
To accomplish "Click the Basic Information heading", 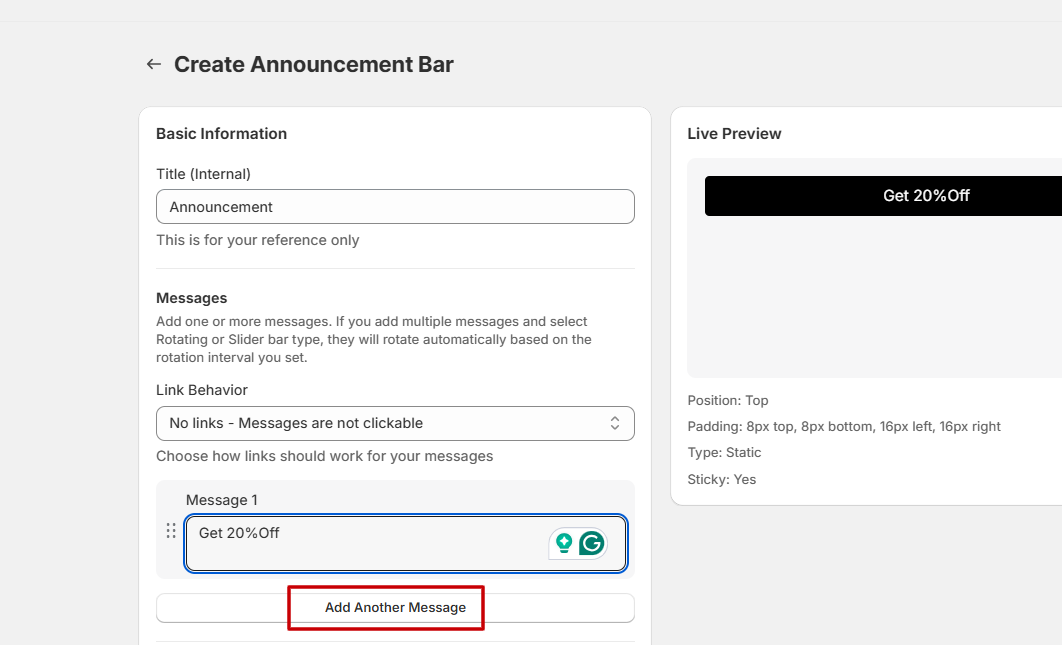I will pyautogui.click(x=221, y=134).
